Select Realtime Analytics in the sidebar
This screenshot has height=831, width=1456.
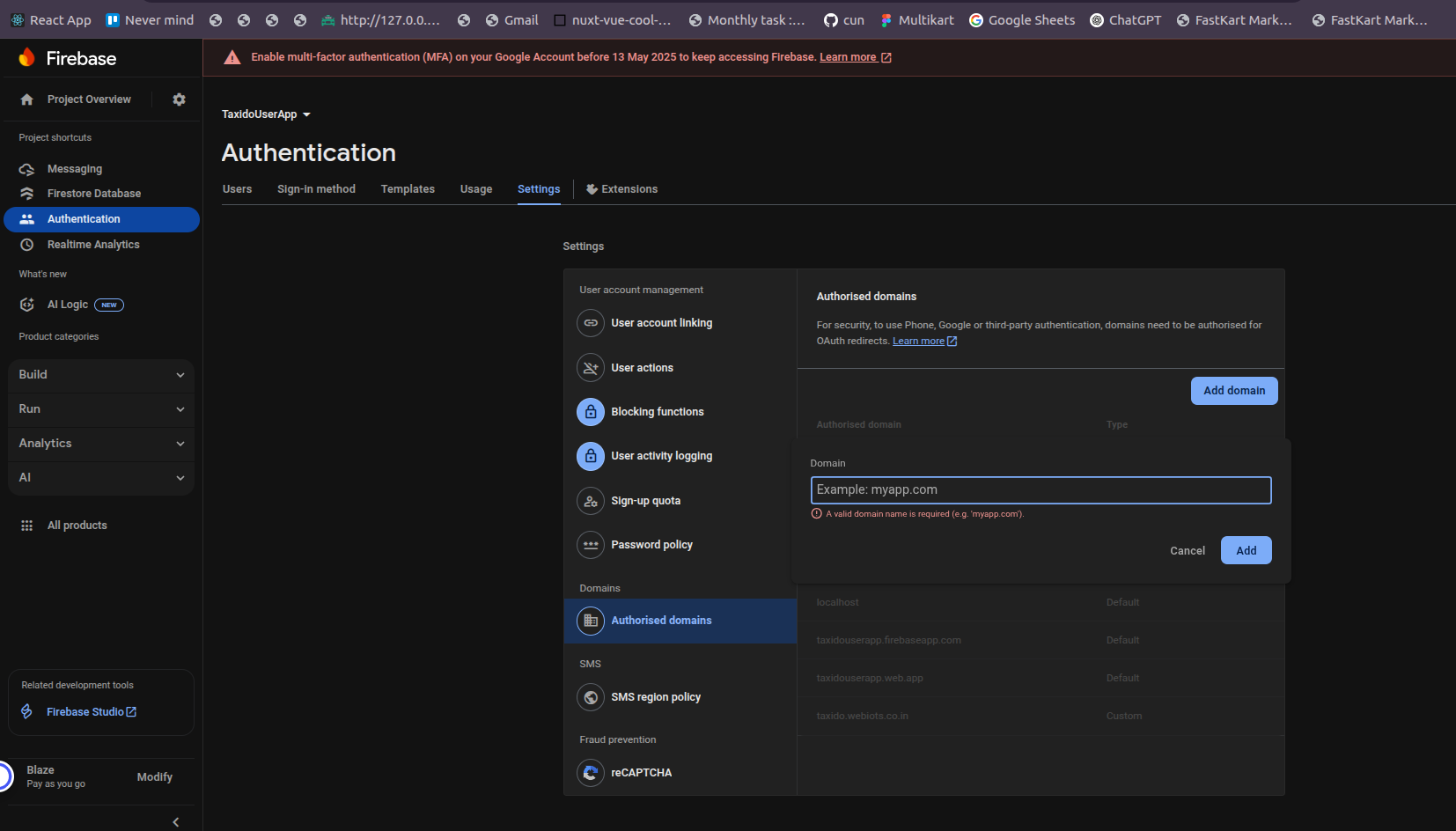[93, 244]
